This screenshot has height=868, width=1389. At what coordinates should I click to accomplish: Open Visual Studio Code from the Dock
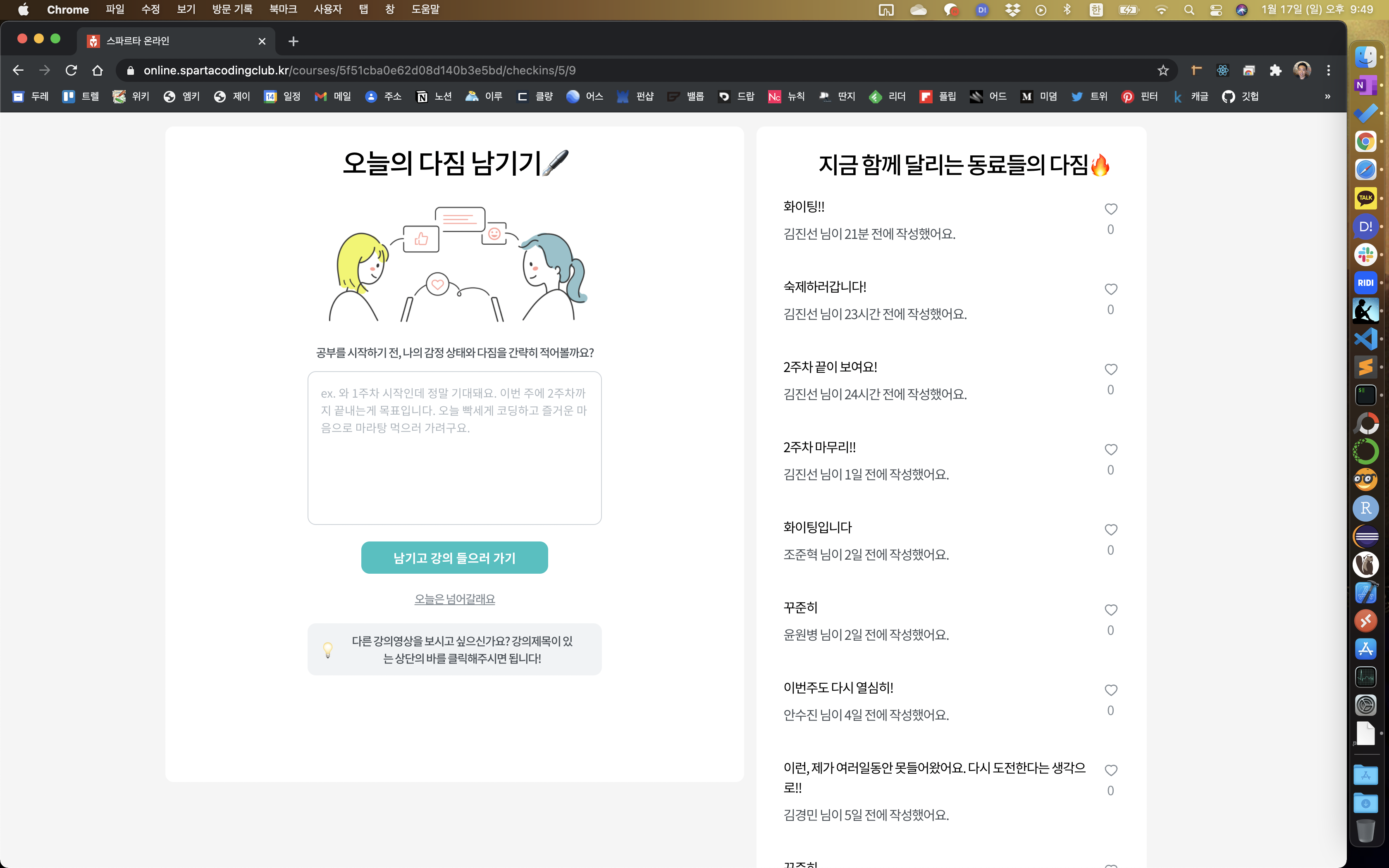point(1365,339)
